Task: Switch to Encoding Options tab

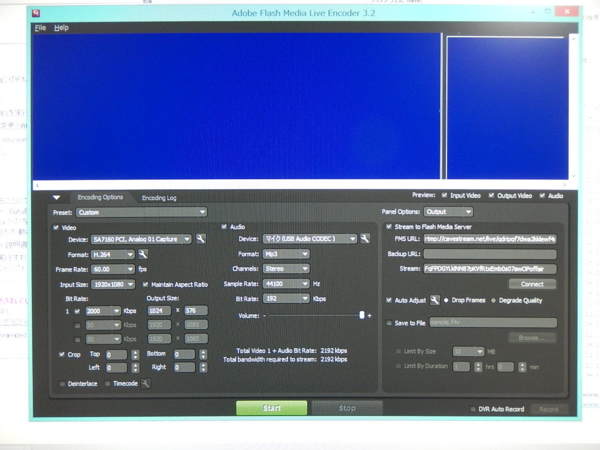Action: (x=100, y=197)
